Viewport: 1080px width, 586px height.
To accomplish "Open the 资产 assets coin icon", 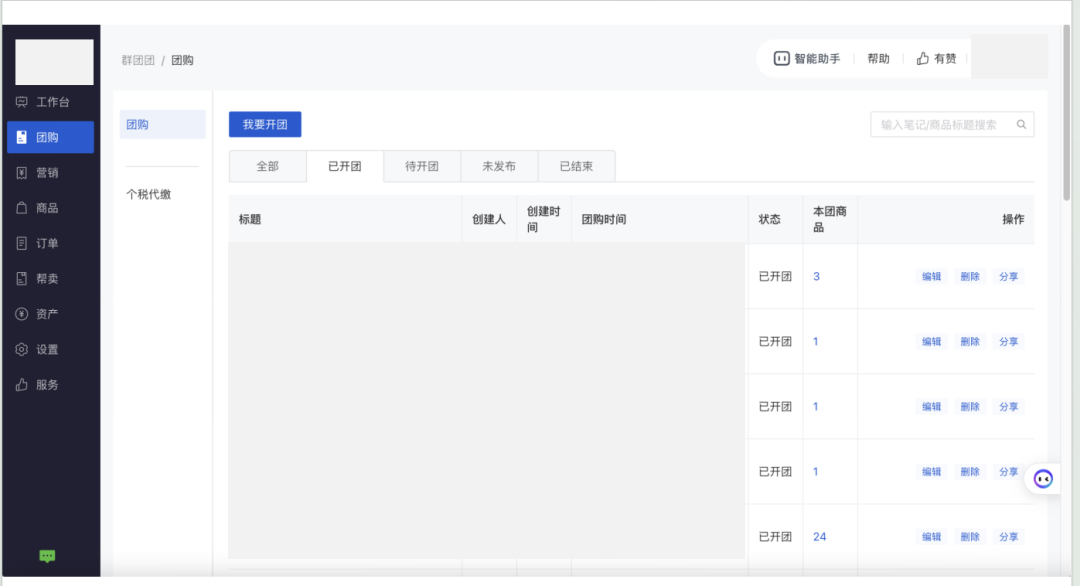I will tap(21, 314).
